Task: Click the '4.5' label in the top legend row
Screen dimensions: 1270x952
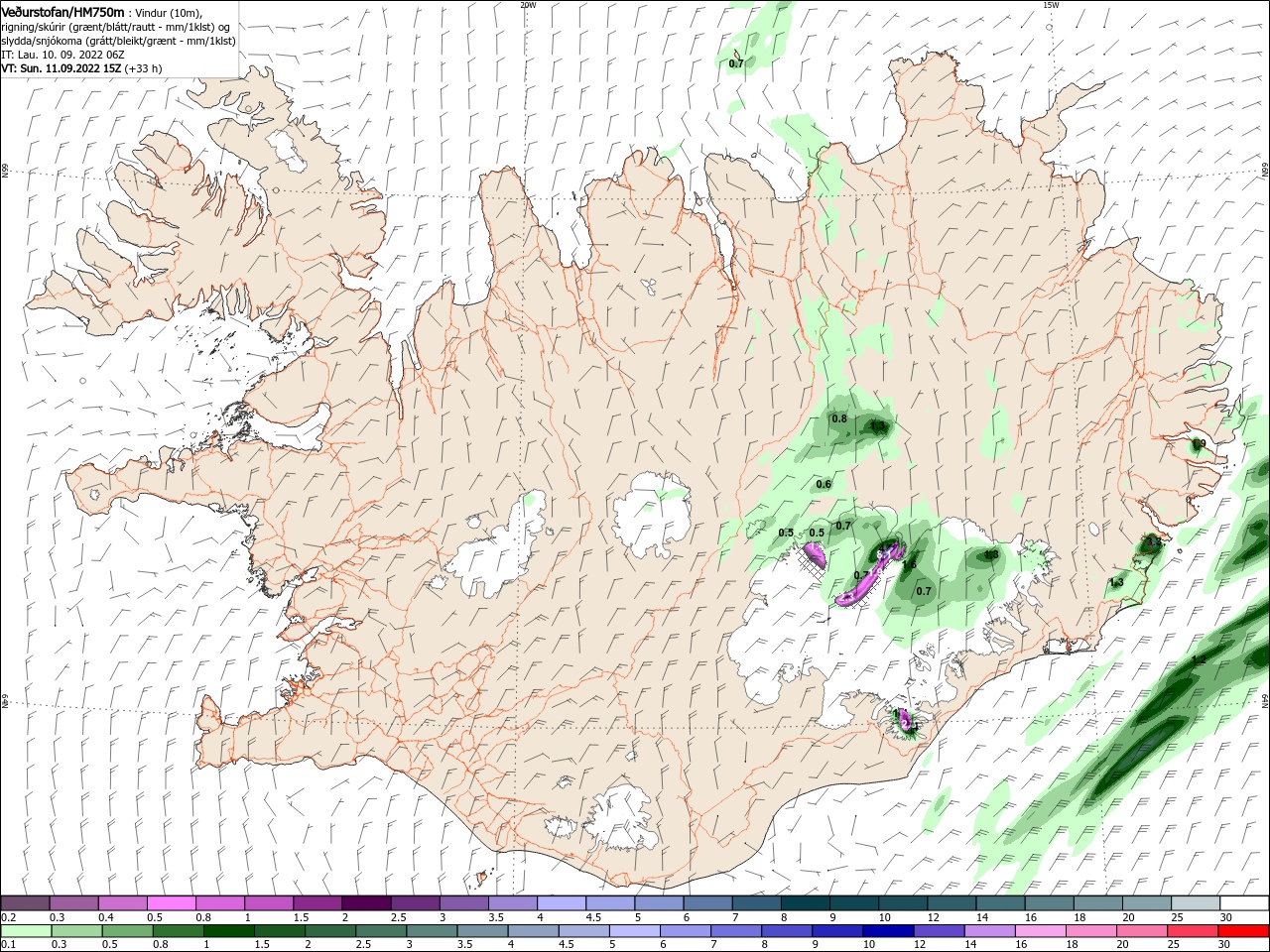Action: (x=593, y=917)
